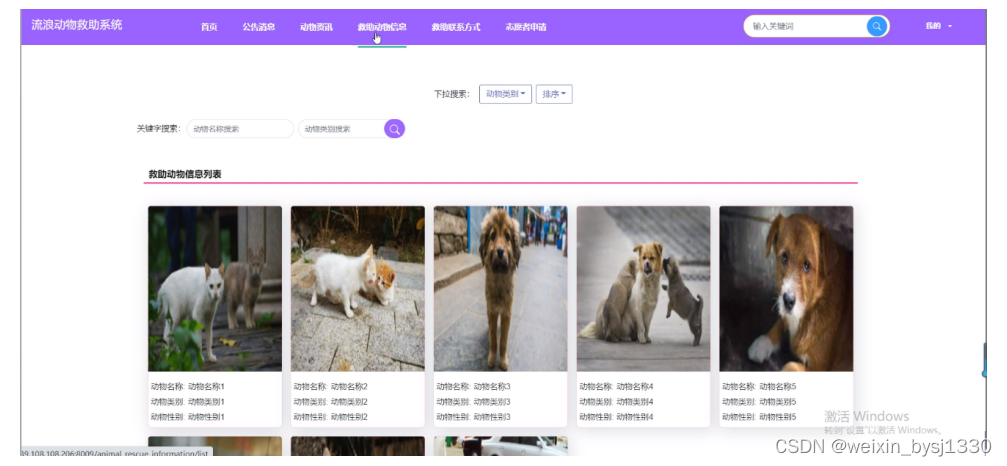Go to 首页 in navigation

click(x=209, y=27)
